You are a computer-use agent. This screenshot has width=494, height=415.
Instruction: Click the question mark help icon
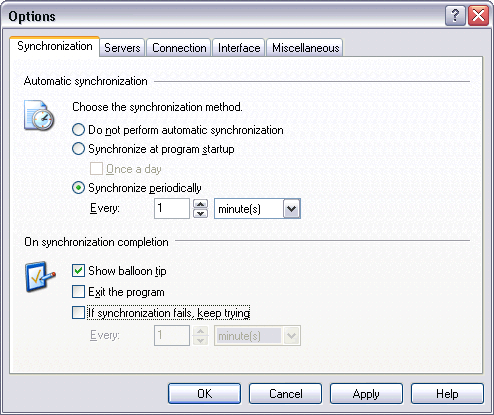455,16
